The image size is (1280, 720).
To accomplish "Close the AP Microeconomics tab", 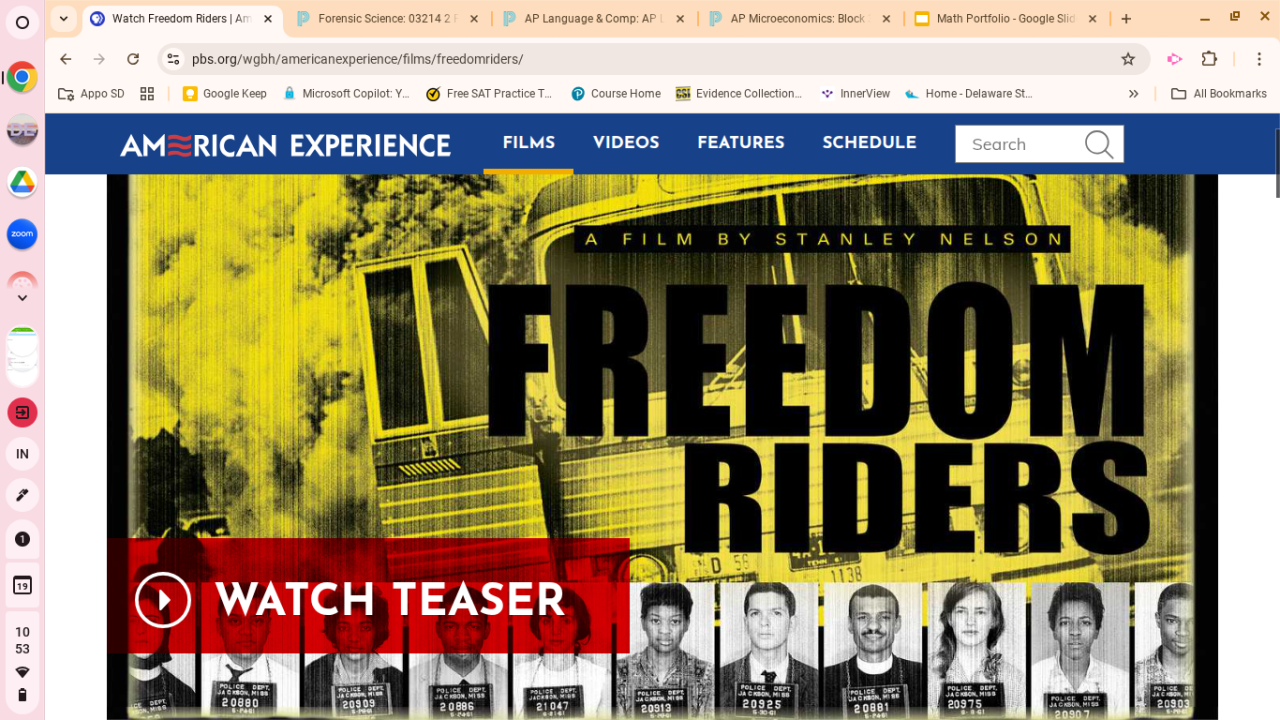I will click(886, 18).
